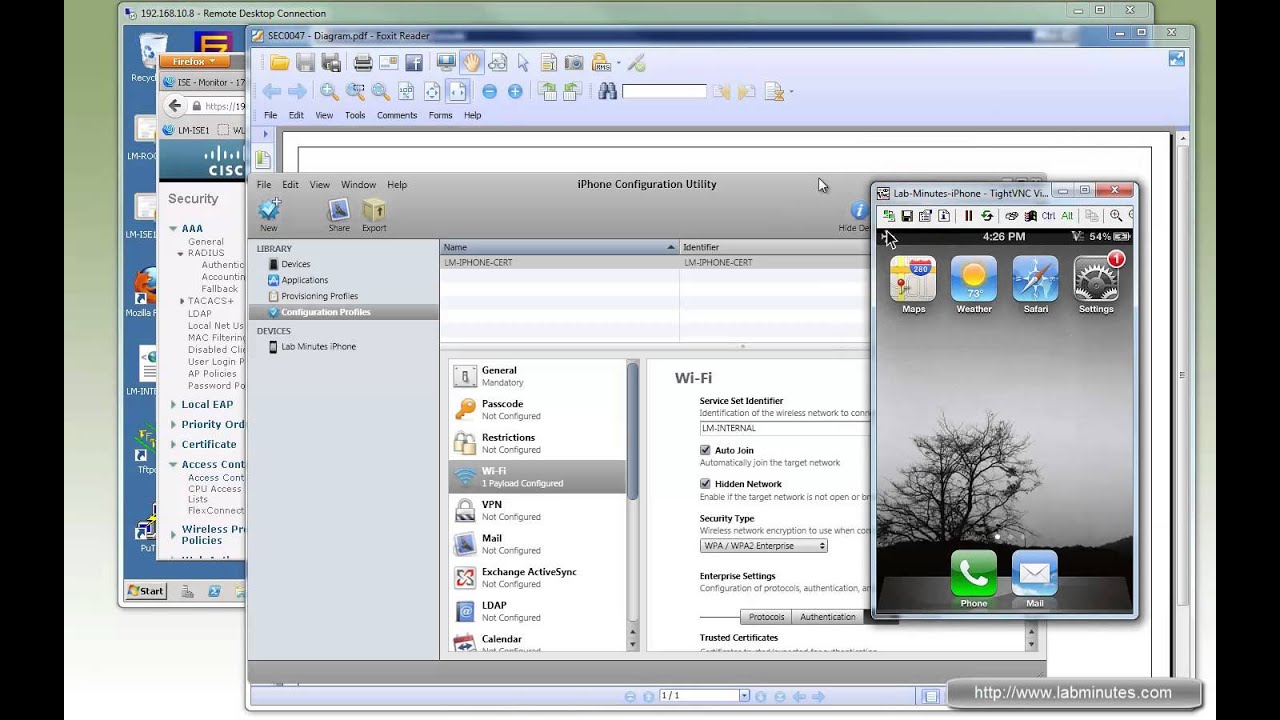Viewport: 1280px width, 720px height.
Task: Click New in iPhone Configuration Utility
Action: [269, 215]
